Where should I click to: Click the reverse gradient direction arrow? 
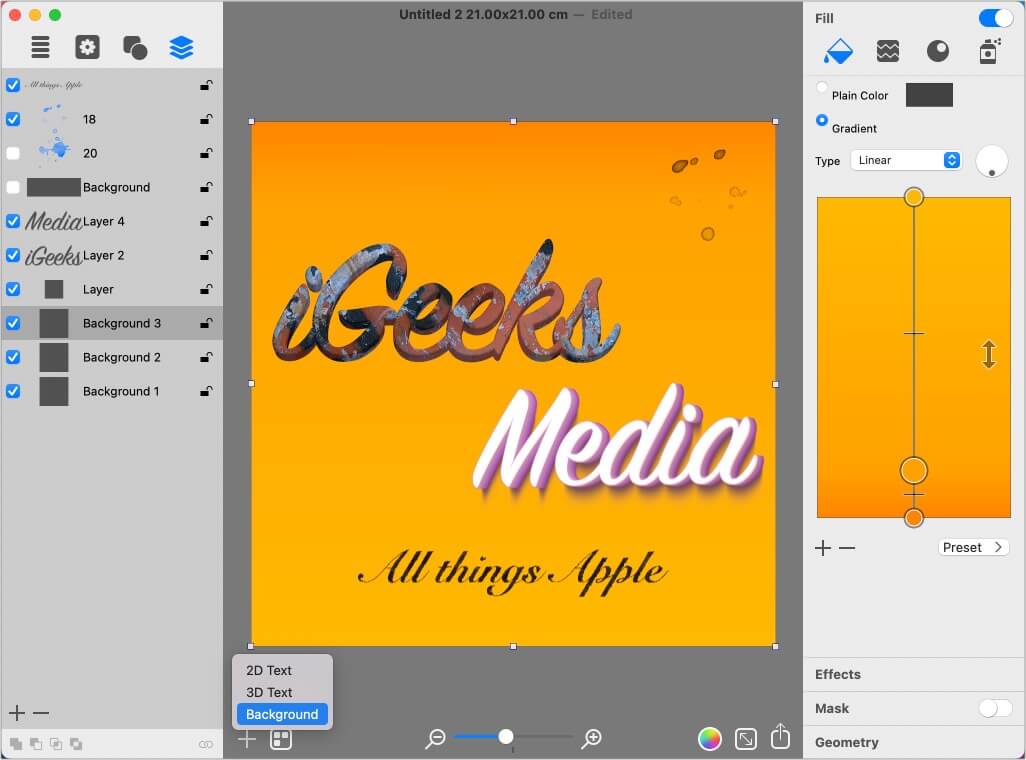pyautogui.click(x=989, y=355)
